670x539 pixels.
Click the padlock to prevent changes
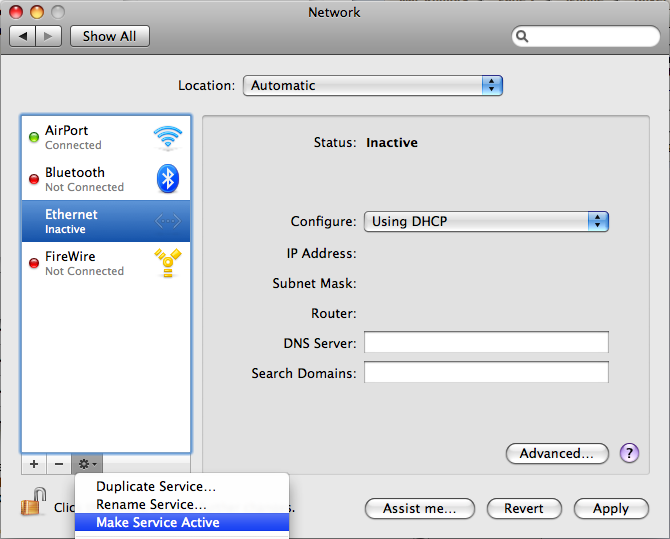coord(33,501)
